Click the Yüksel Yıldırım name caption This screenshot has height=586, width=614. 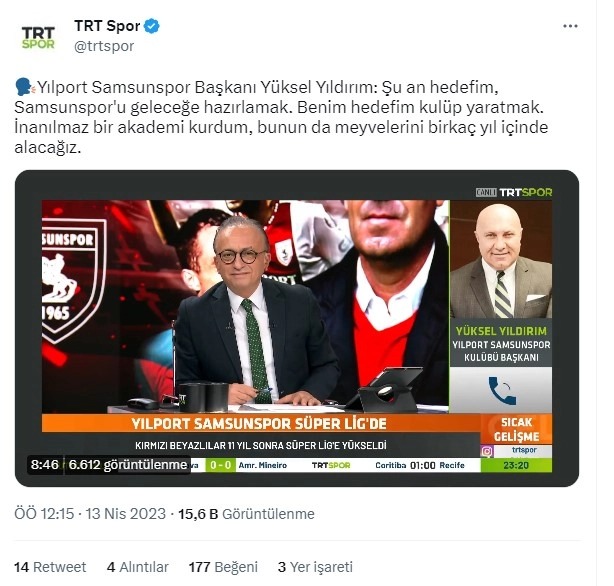tap(501, 331)
